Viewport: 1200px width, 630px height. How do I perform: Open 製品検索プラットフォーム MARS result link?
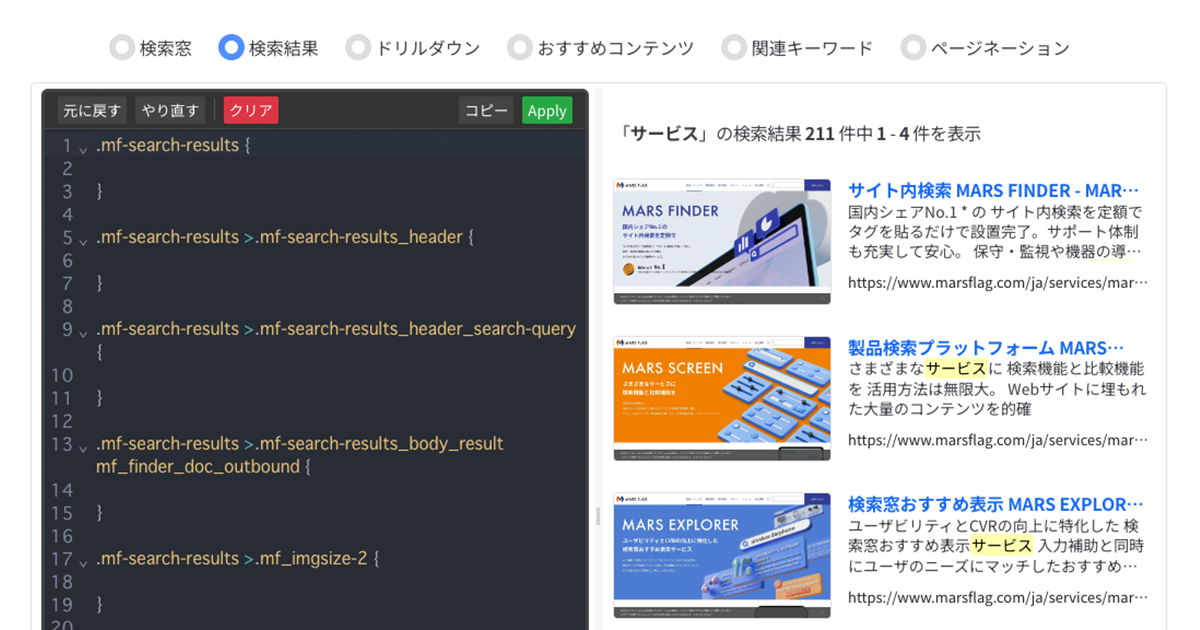[986, 347]
